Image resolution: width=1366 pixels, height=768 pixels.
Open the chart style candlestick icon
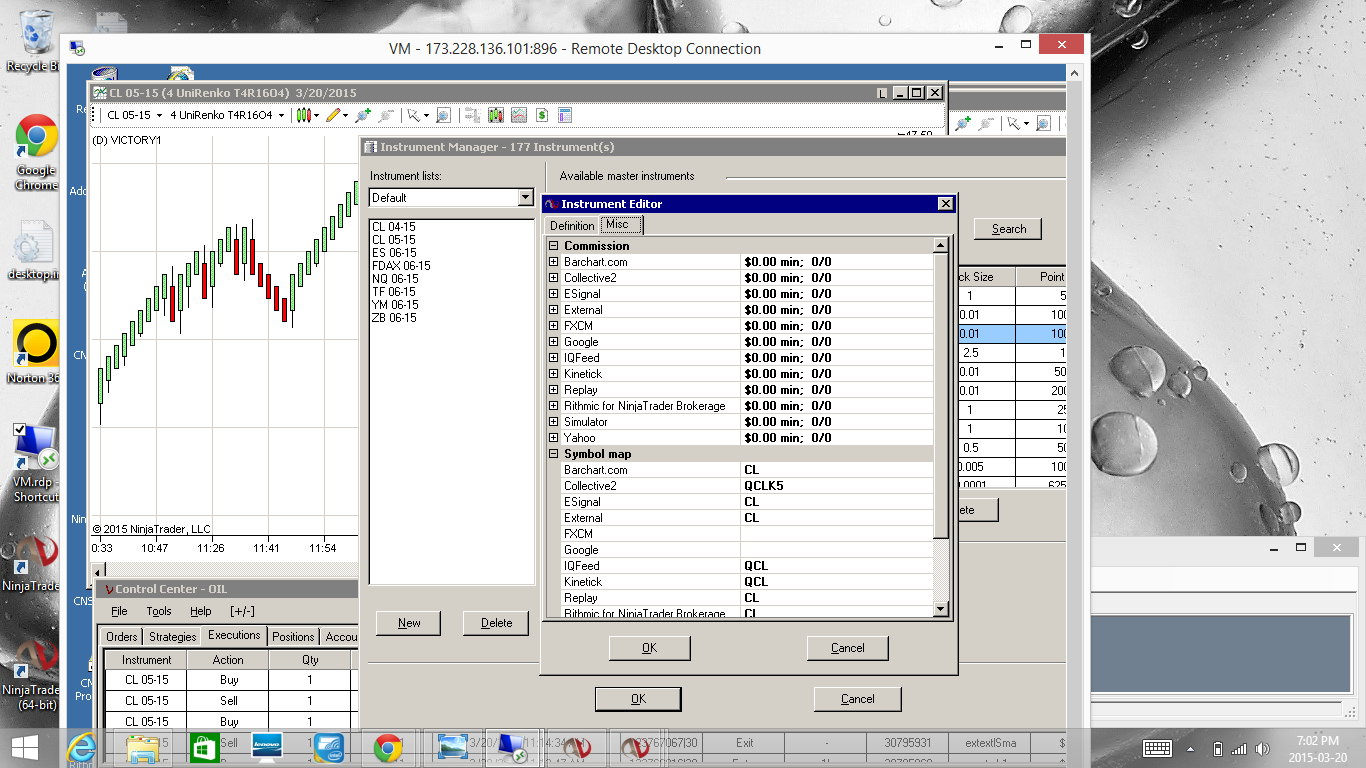(305, 115)
